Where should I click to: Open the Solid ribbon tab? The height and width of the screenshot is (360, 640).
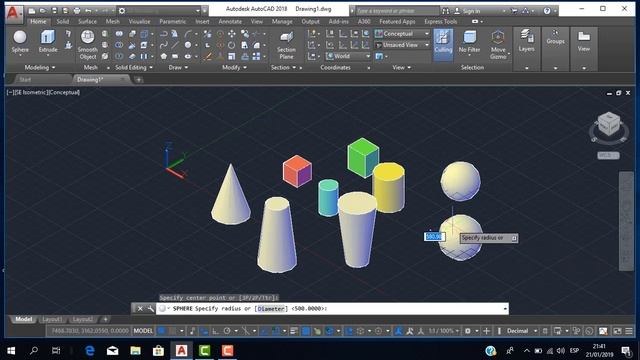pos(62,21)
